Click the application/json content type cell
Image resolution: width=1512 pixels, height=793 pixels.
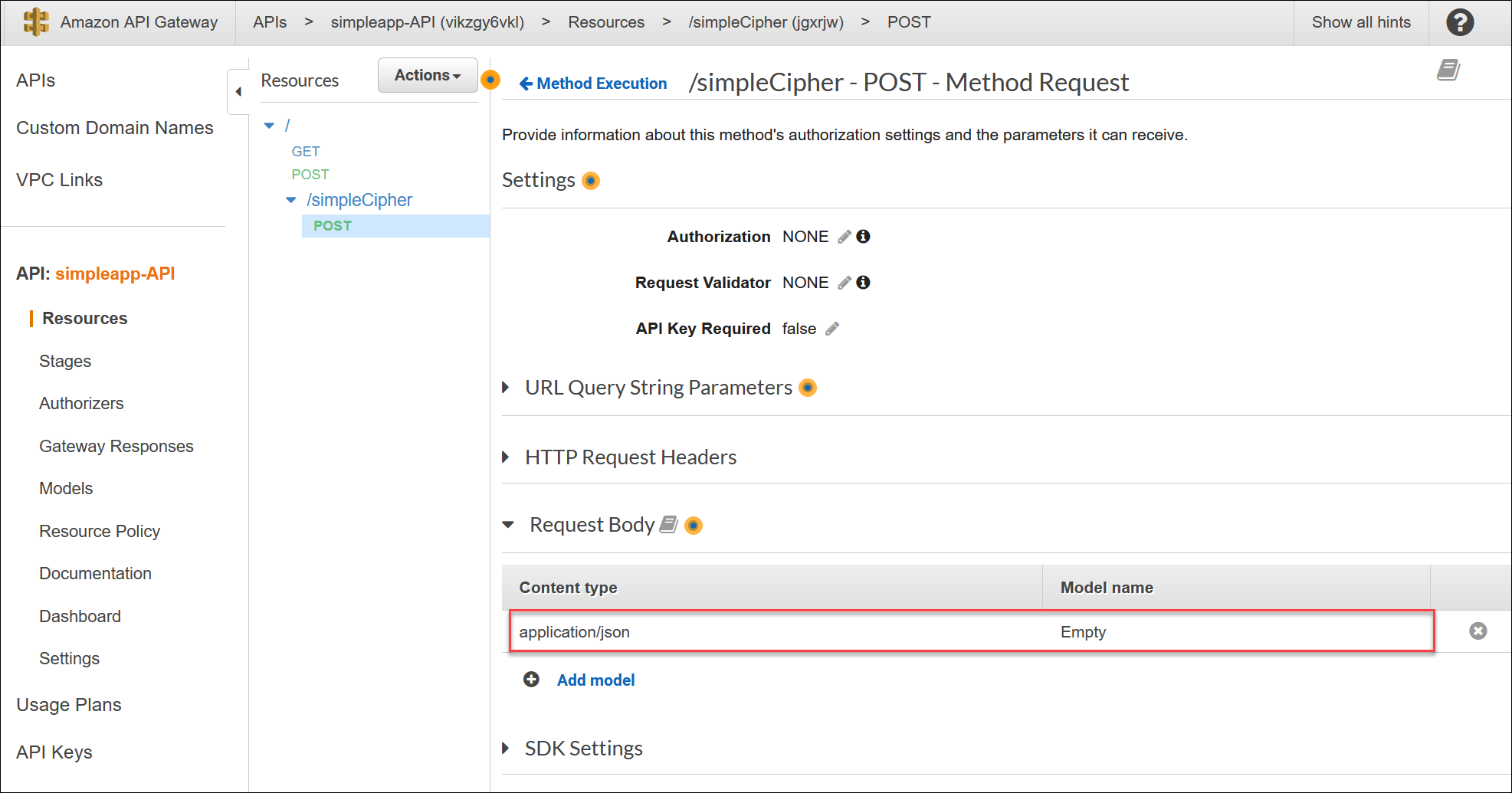575,632
